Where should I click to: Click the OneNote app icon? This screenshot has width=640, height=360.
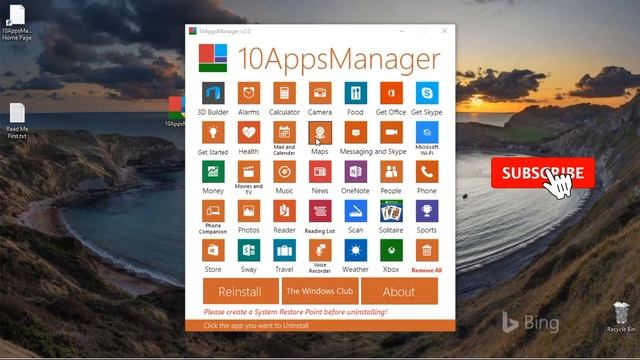point(356,172)
